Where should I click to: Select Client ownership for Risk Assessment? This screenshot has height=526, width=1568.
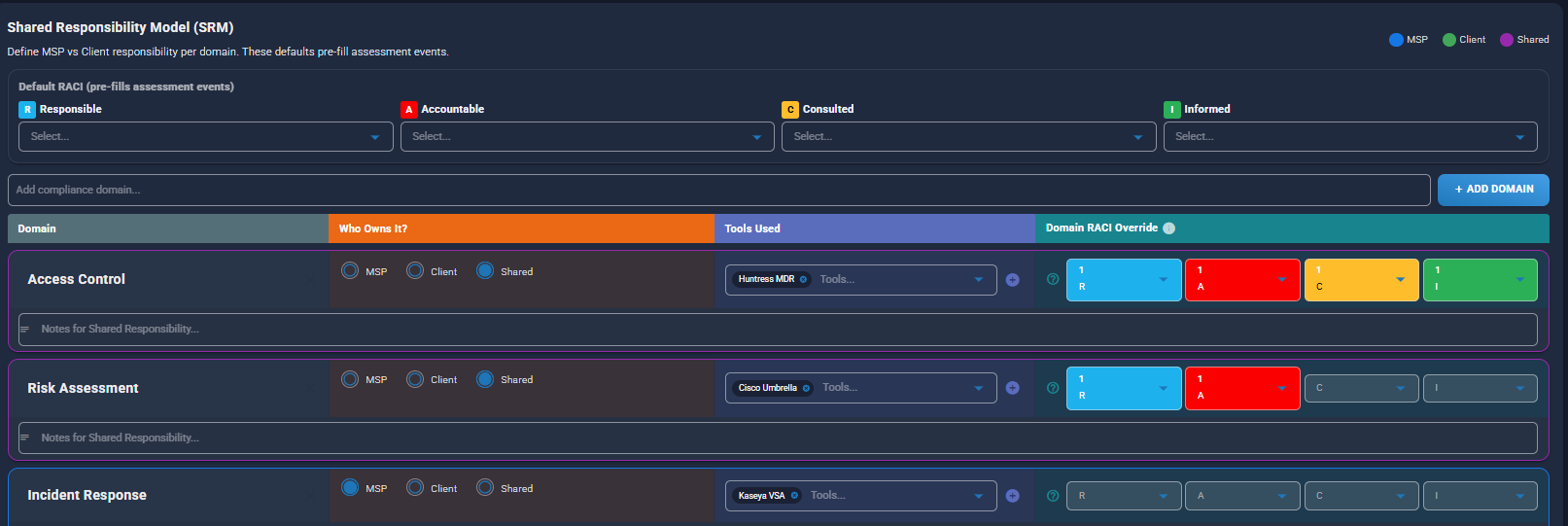(x=415, y=379)
